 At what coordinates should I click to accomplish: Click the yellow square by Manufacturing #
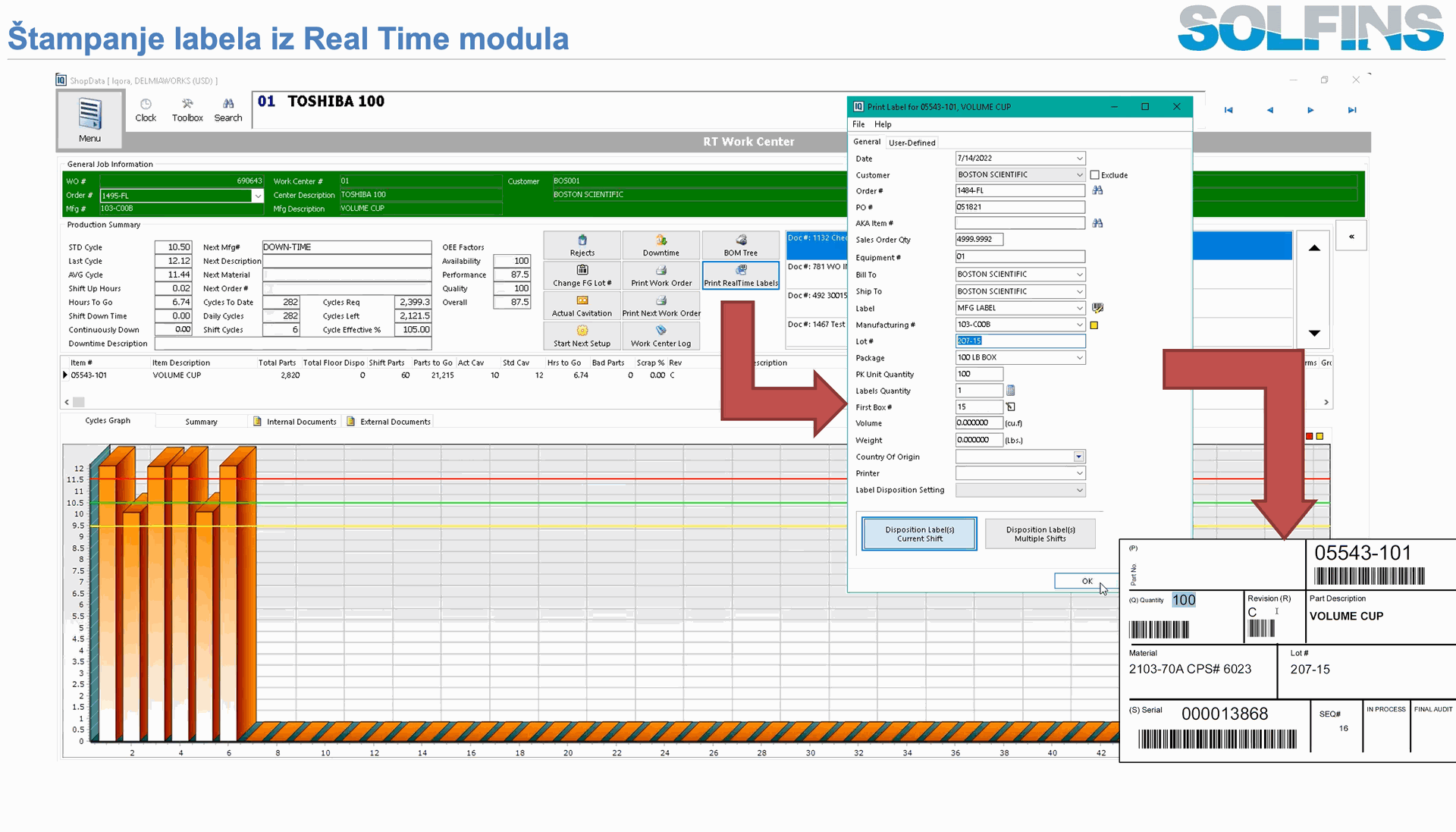pos(1094,325)
